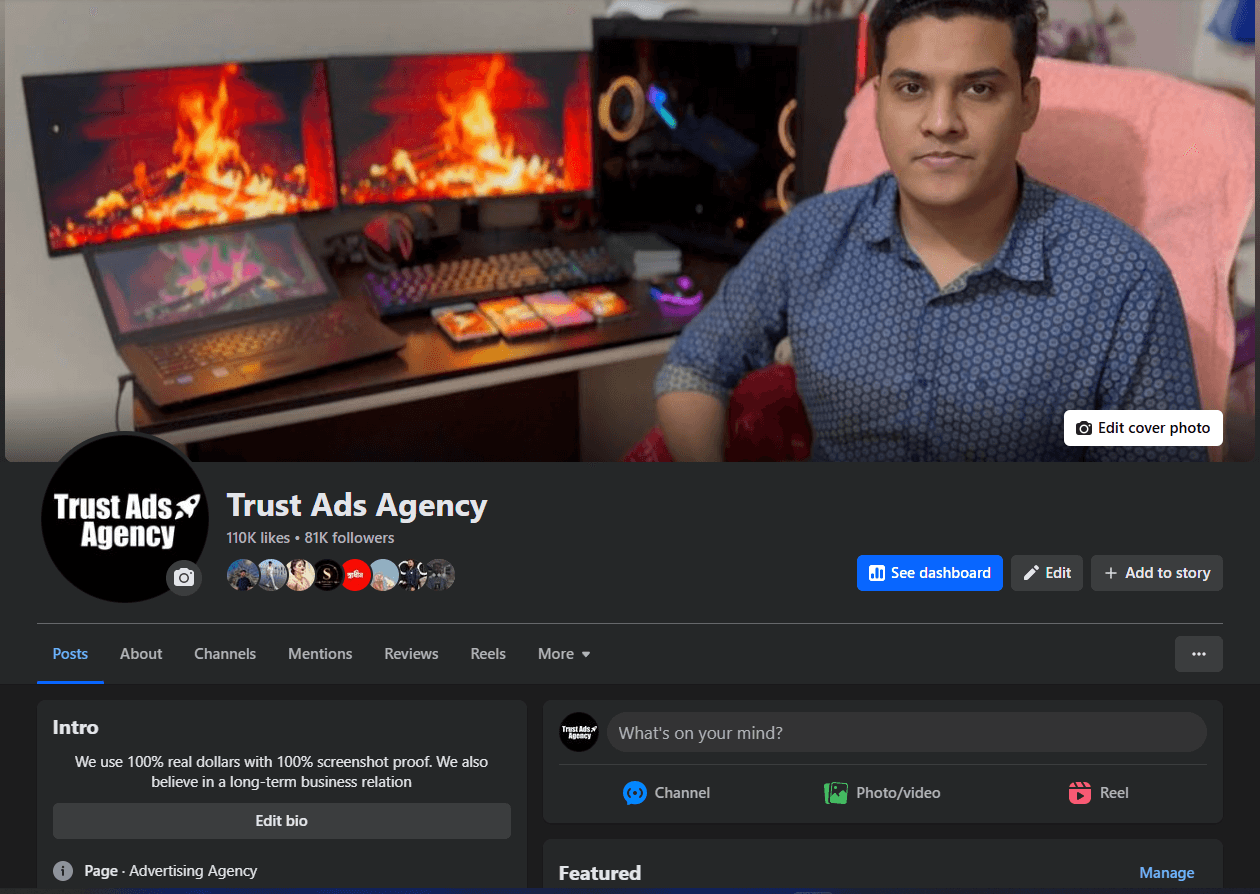Click the cover photo image

coord(630,230)
